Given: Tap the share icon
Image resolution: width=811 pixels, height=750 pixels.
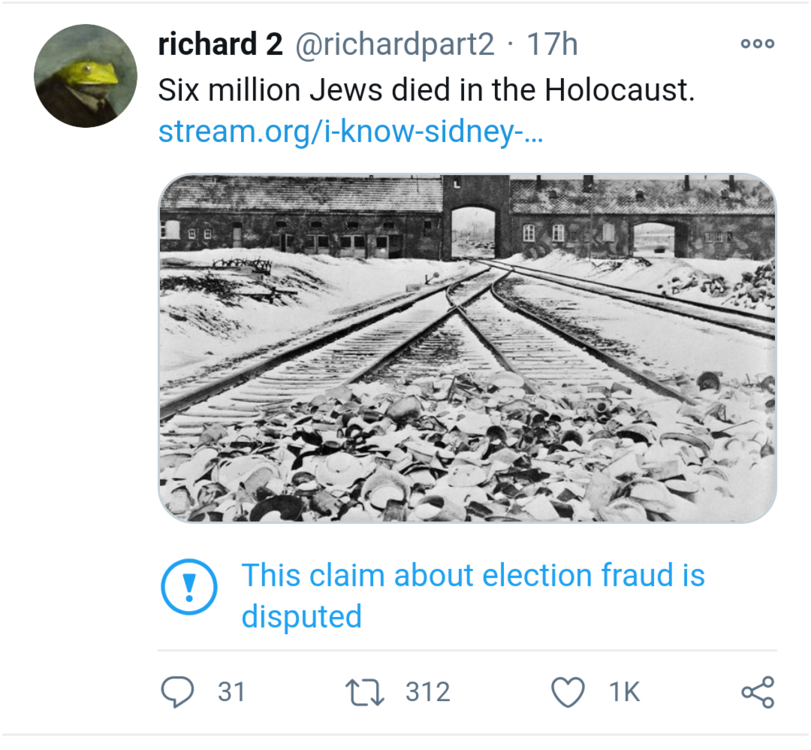Looking at the screenshot, I should (x=757, y=691).
